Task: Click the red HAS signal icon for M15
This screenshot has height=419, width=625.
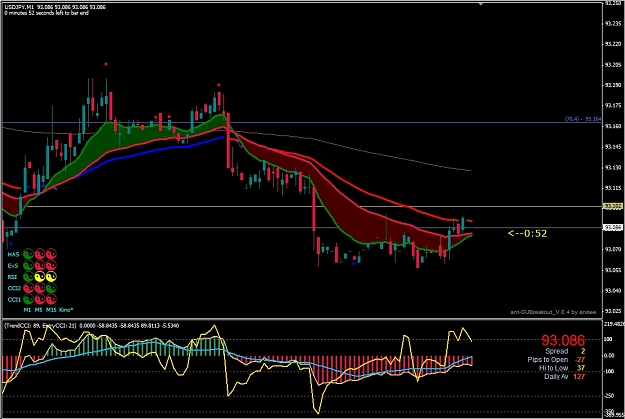Action: (x=51, y=254)
